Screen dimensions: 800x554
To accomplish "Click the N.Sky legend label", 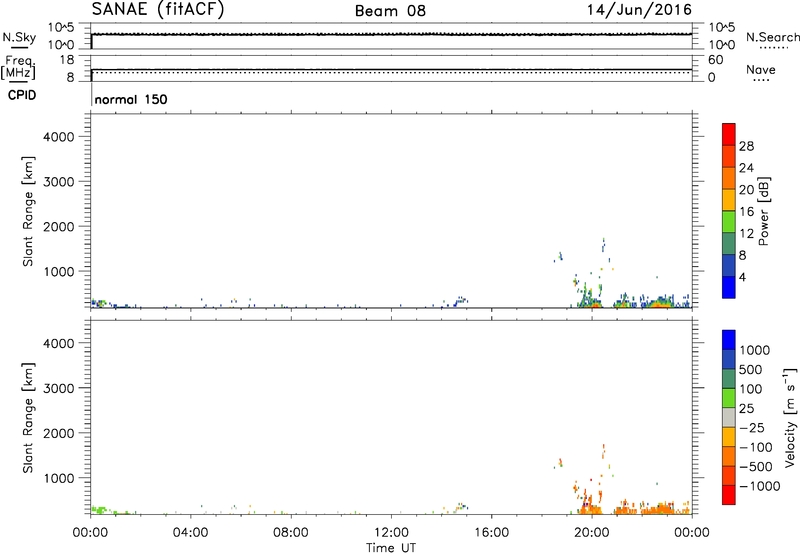I will tap(19, 37).
